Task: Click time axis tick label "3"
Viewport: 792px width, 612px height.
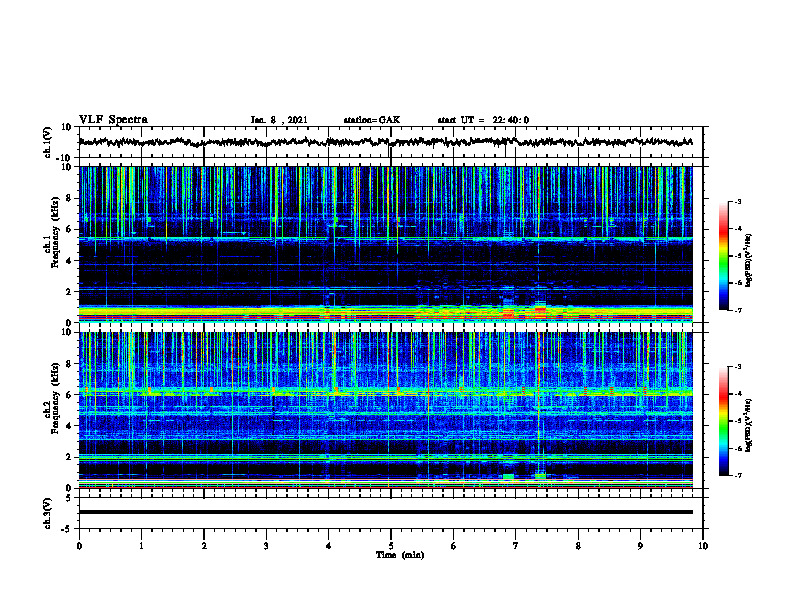Action: (x=266, y=546)
